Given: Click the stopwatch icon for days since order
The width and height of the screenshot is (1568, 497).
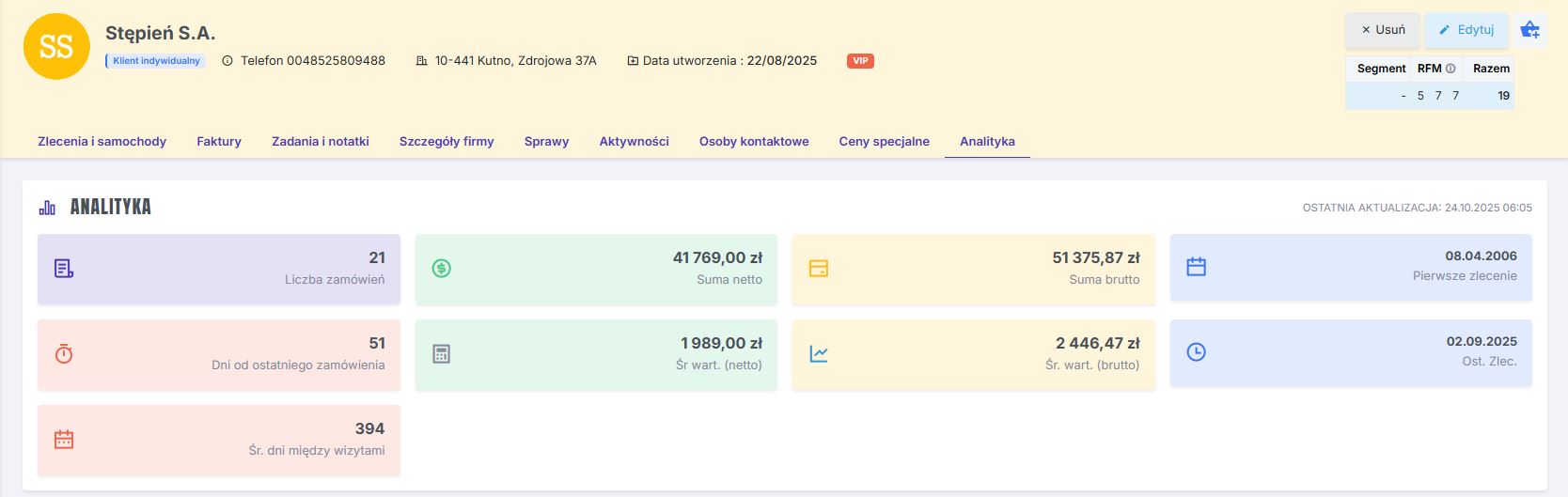Looking at the screenshot, I should coord(64,354).
